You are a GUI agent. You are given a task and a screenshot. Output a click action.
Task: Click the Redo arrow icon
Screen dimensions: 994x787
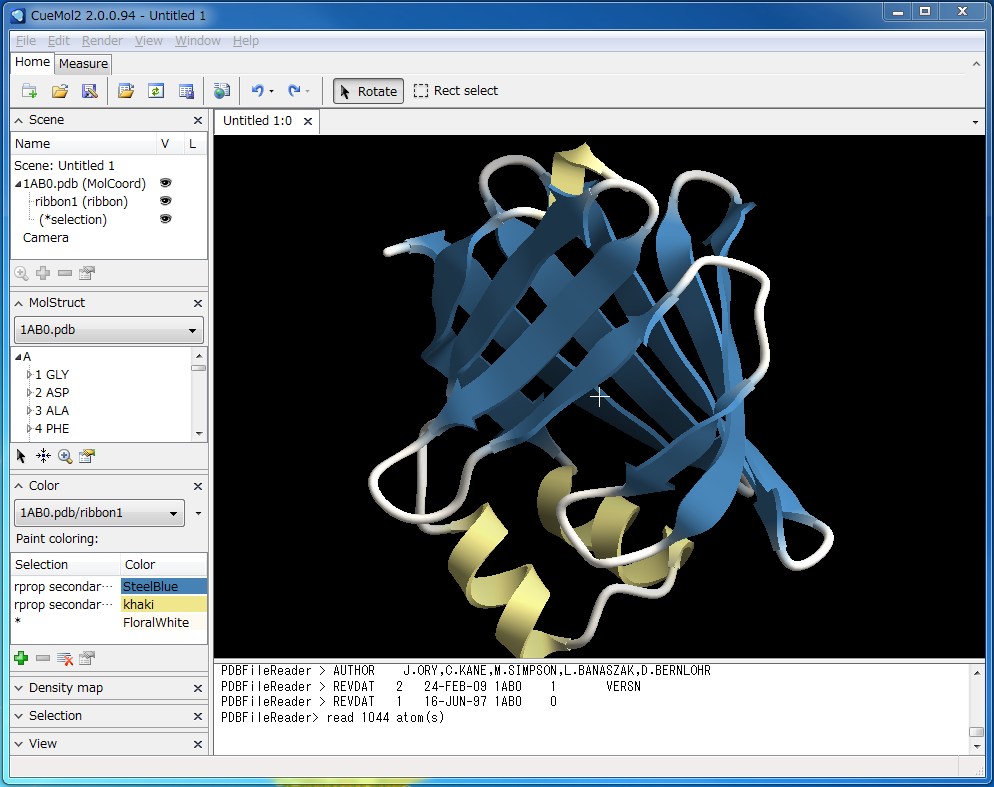[x=295, y=90]
